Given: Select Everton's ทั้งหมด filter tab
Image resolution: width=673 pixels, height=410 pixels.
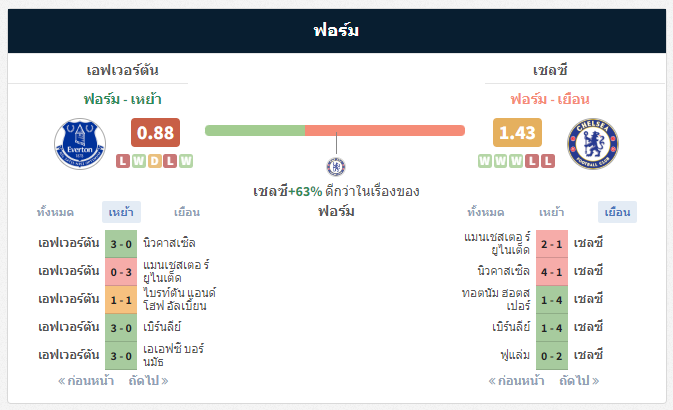Looking at the screenshot, I should coord(55,212).
